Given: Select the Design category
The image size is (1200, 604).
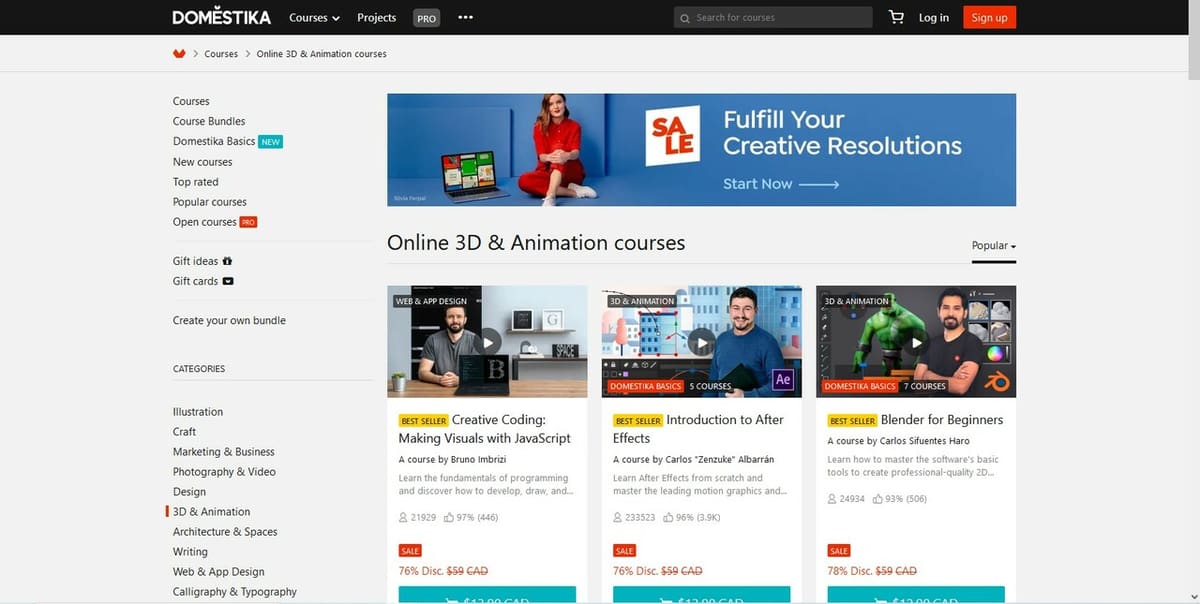Looking at the screenshot, I should 189,492.
